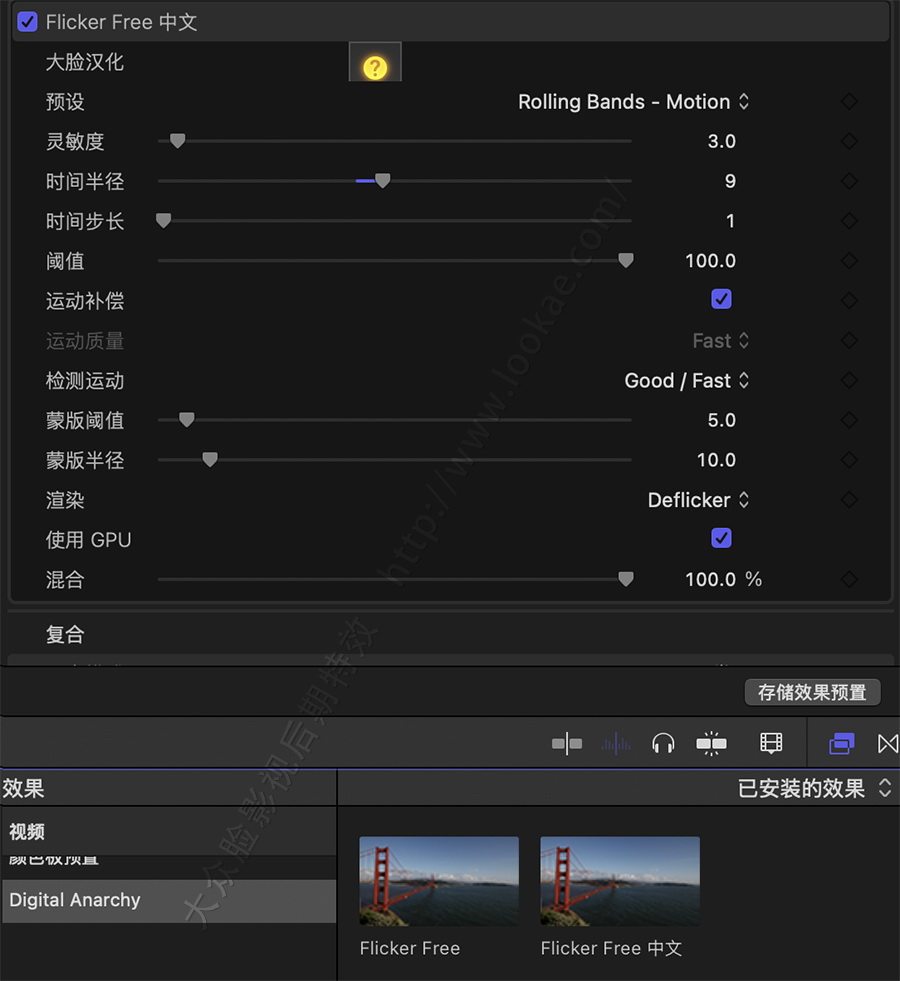This screenshot has height=981, width=900.
Task: Click the 存储效果预置 button
Action: (x=812, y=692)
